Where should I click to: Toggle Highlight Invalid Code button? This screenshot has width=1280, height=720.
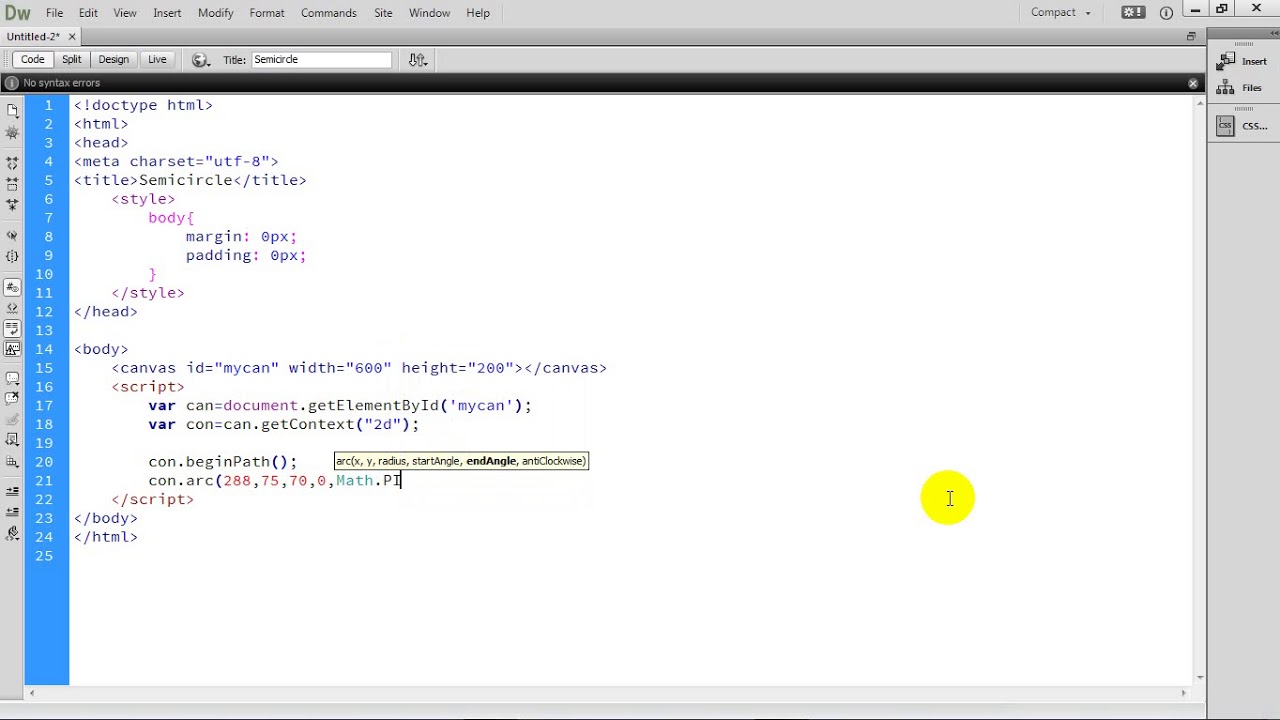click(12, 308)
